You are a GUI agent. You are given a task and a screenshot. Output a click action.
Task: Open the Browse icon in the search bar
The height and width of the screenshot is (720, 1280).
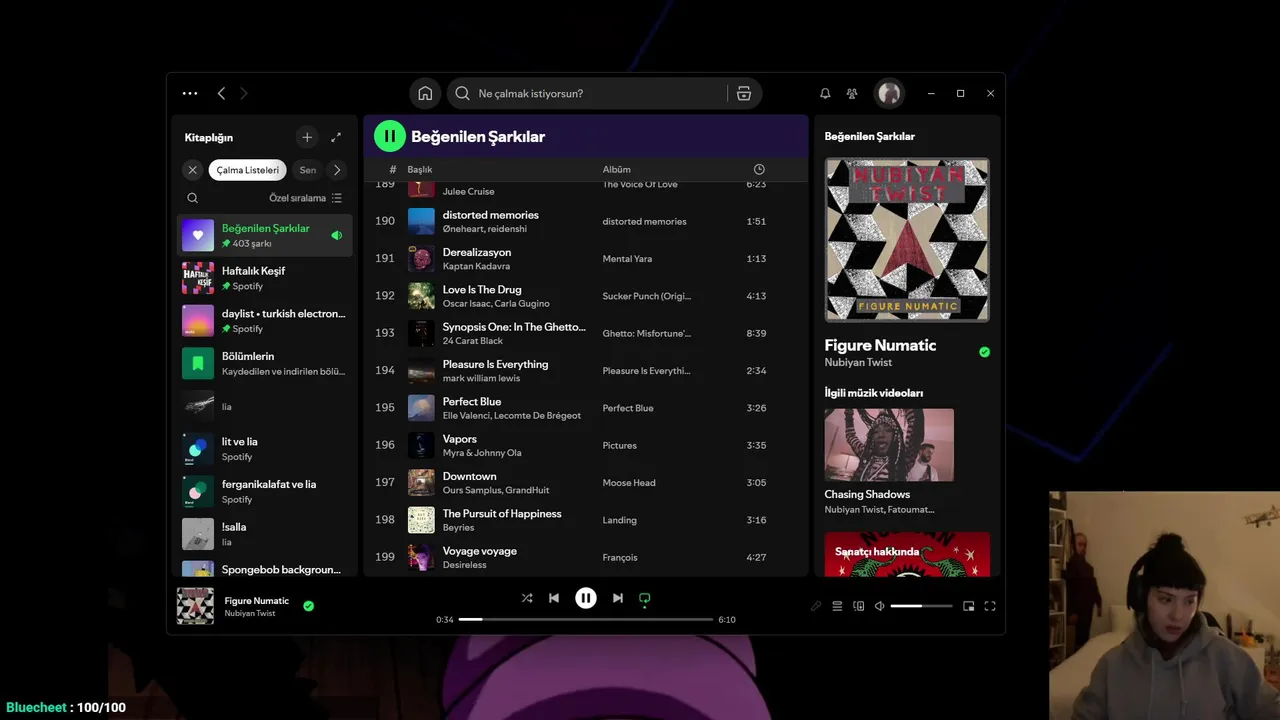[744, 93]
